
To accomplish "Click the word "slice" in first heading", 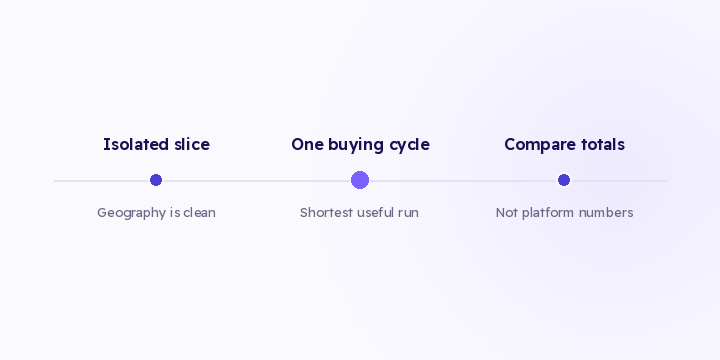I will coord(191,144).
